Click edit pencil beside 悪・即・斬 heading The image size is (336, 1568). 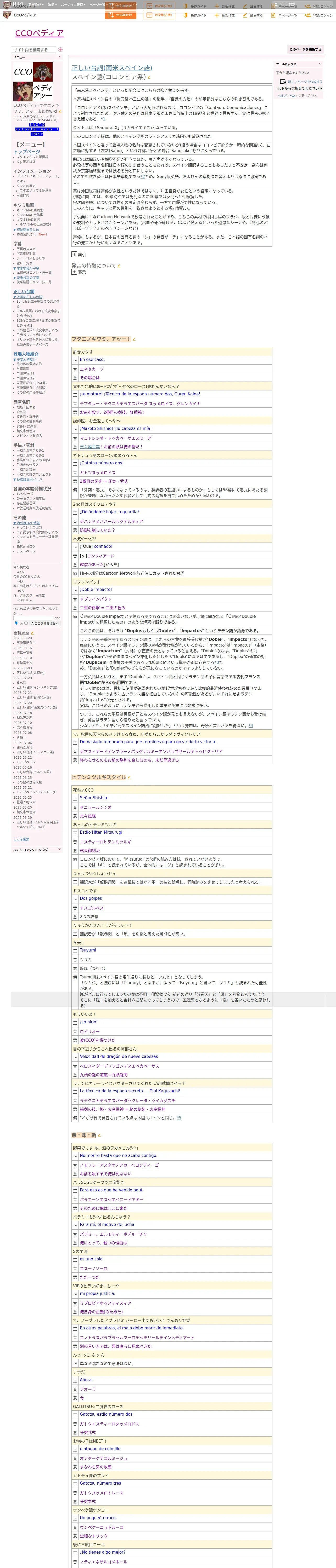tap(99, 1135)
